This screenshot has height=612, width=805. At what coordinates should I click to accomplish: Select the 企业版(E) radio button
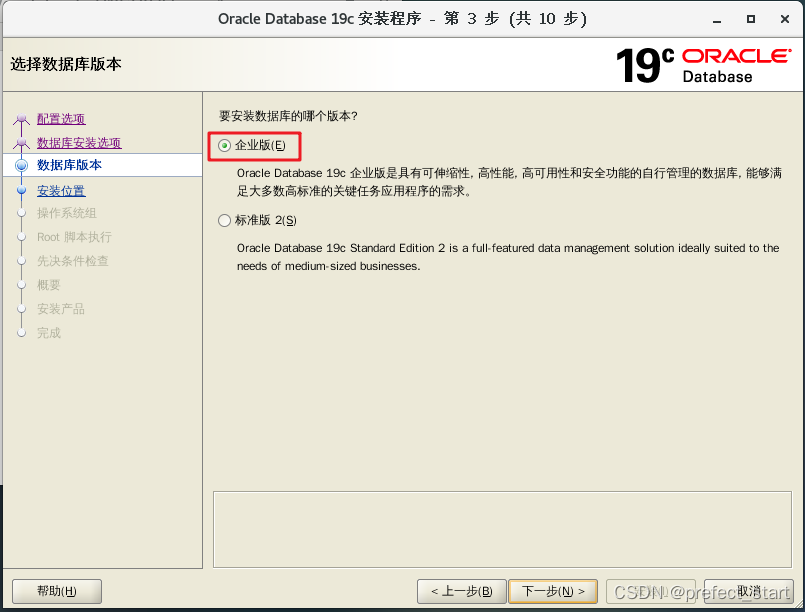224,146
